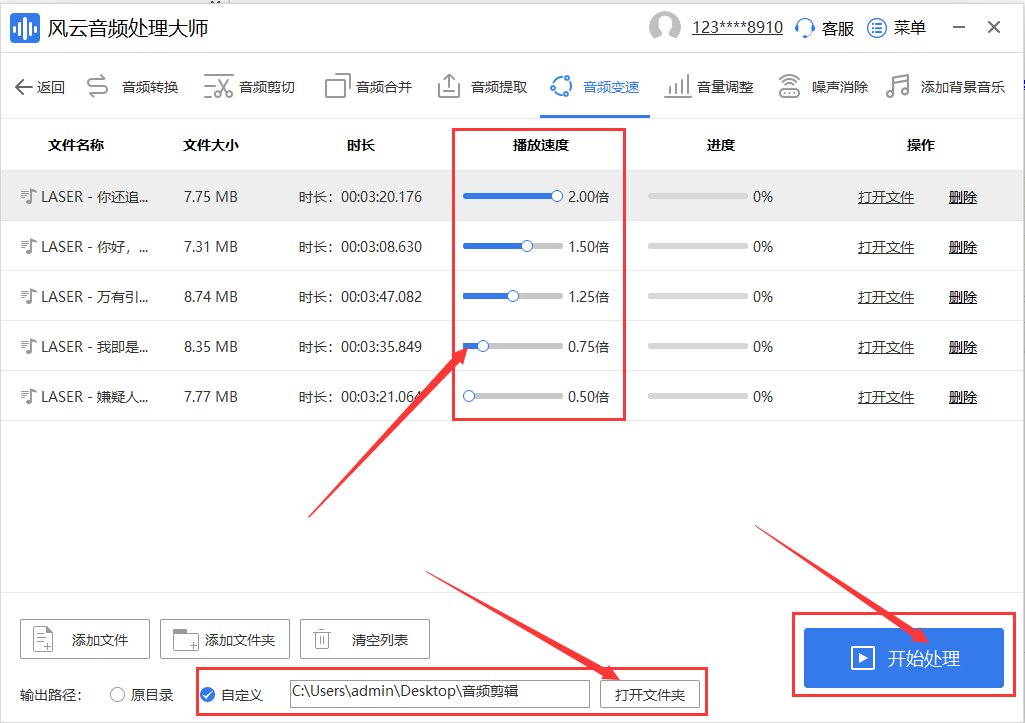Screen dimensions: 1025x723
Task: Click the 1.50倍 speed slider handle
Action: (x=527, y=246)
